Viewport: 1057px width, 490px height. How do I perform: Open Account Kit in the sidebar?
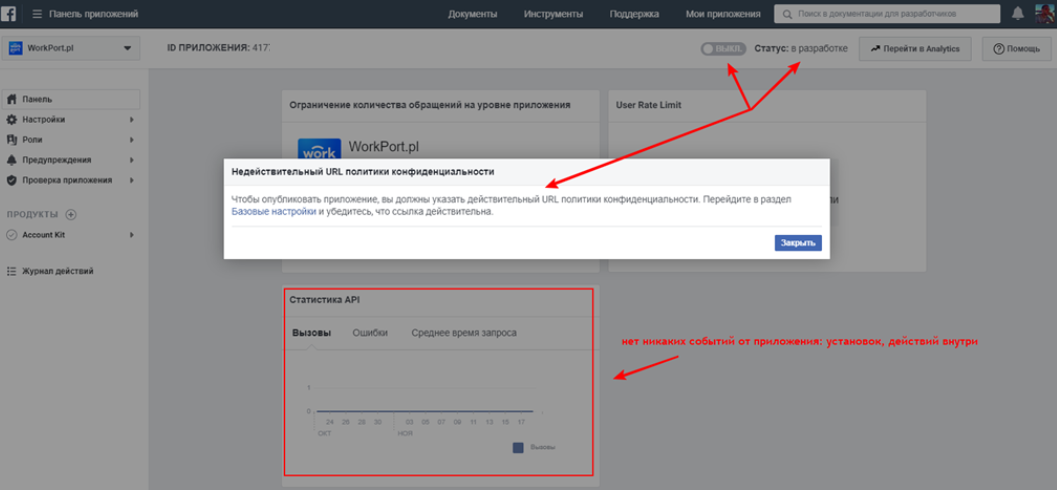point(44,235)
